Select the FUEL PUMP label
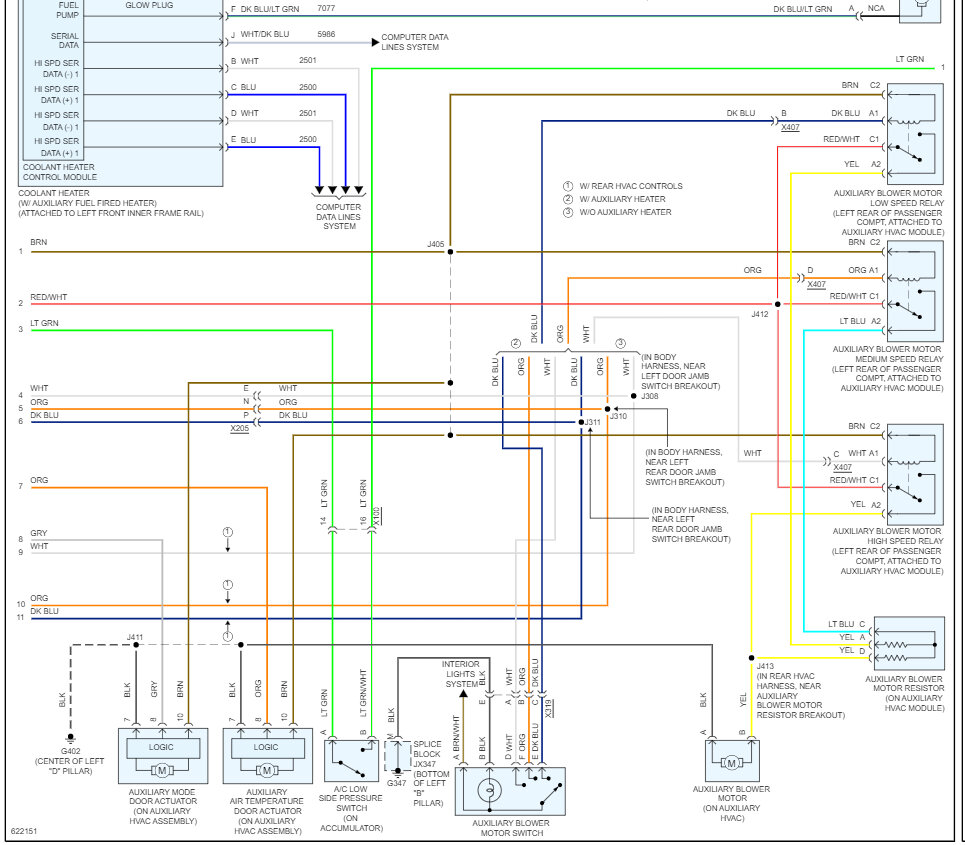Screen dimensions: 965x845 point(68,10)
